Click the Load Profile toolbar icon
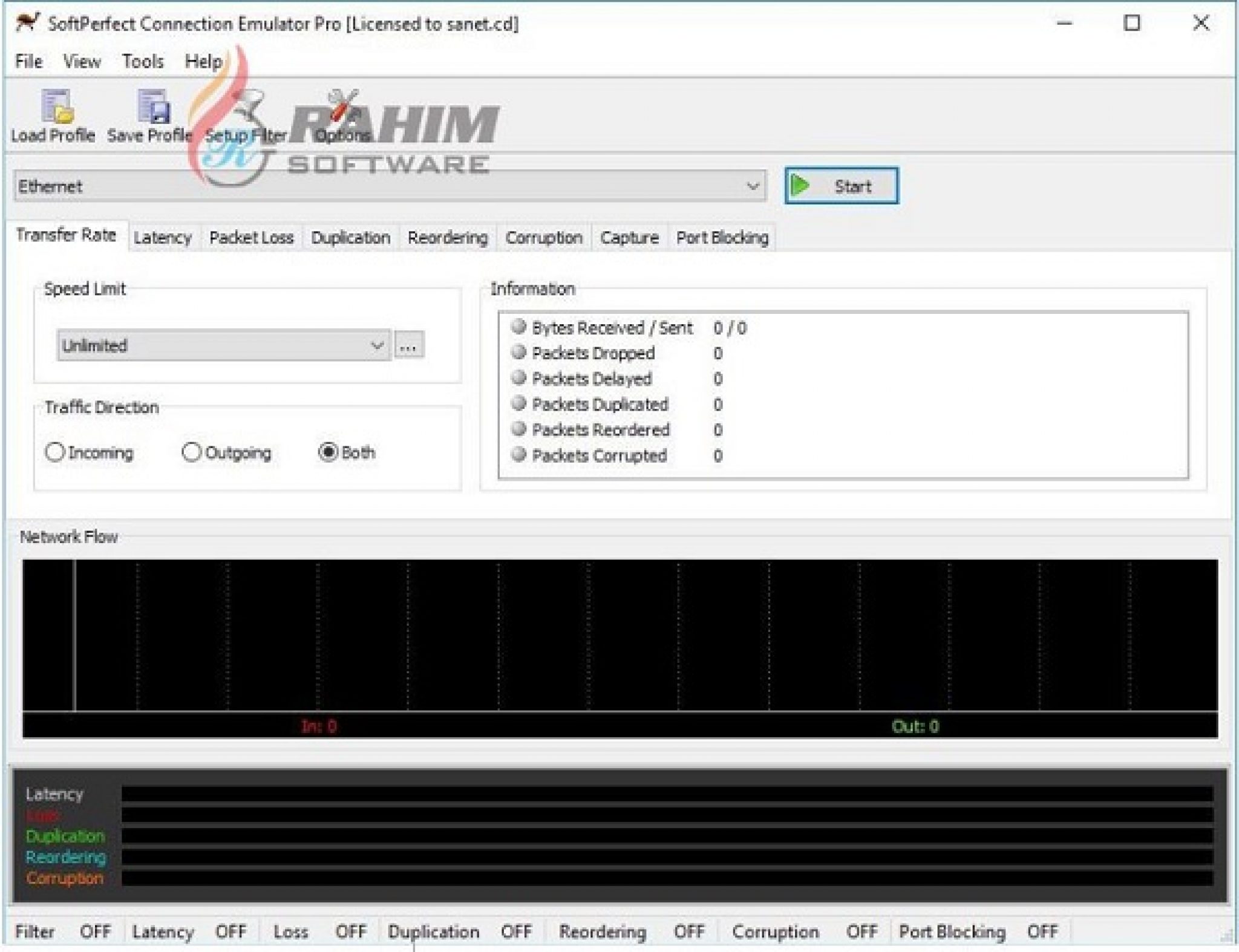The height and width of the screenshot is (952, 1239). pyautogui.click(x=57, y=106)
